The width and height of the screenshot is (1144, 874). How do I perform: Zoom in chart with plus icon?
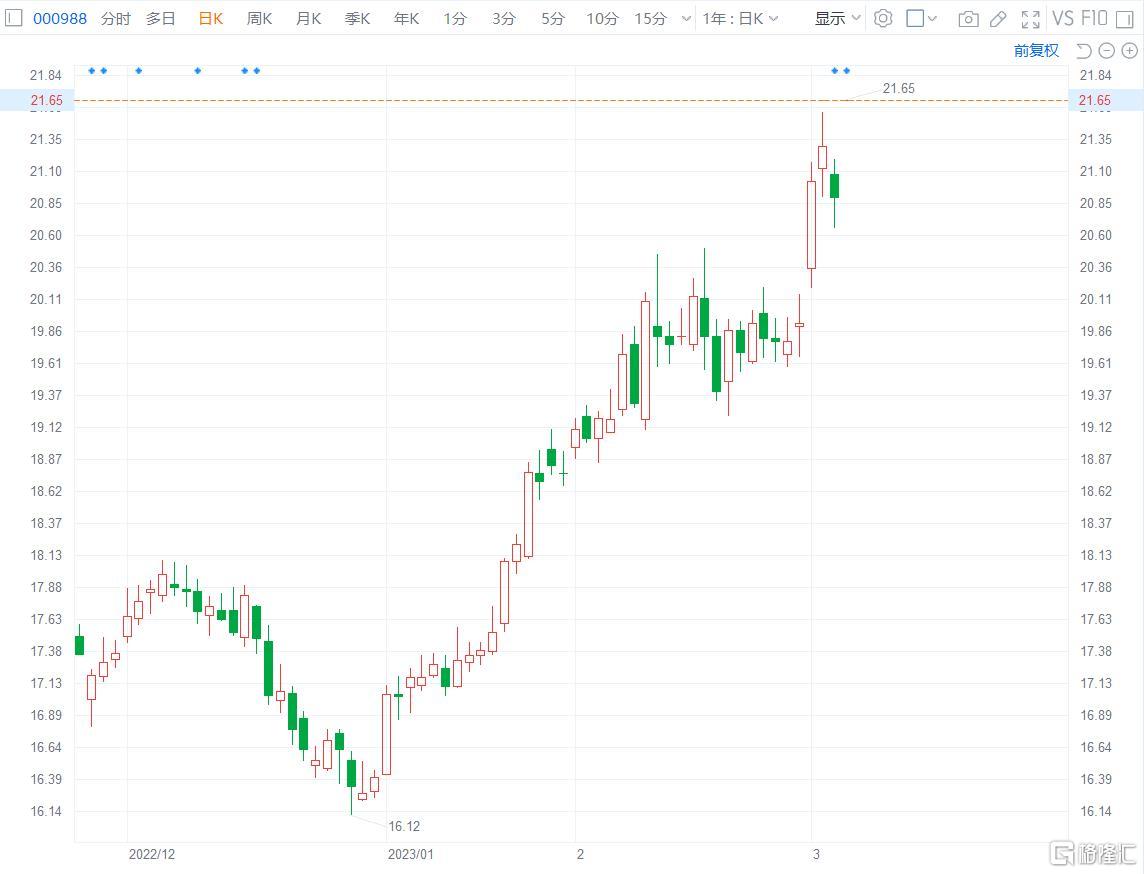(1128, 51)
